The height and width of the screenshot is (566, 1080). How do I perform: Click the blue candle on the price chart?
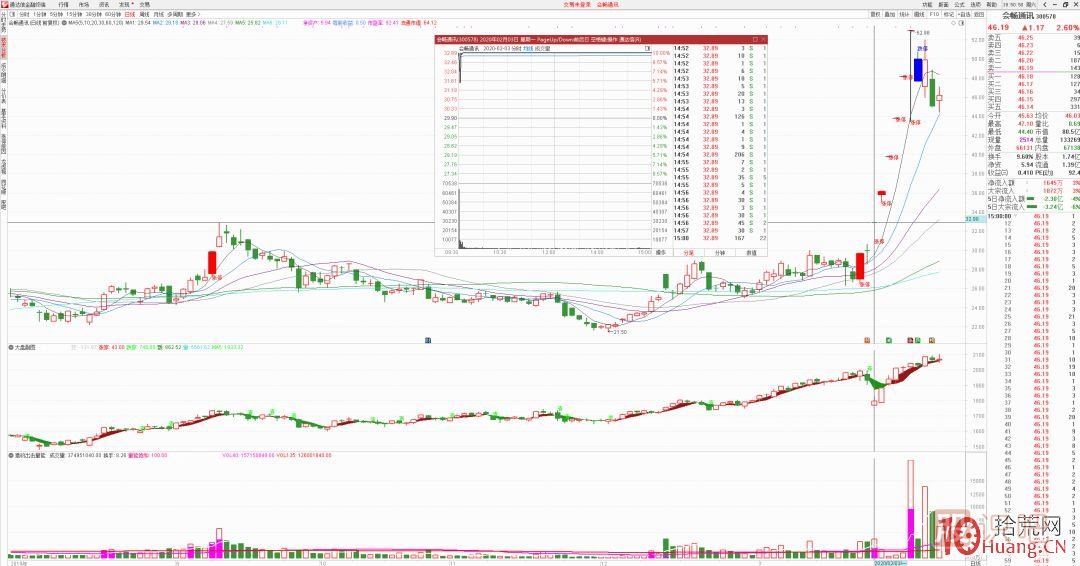tap(917, 70)
